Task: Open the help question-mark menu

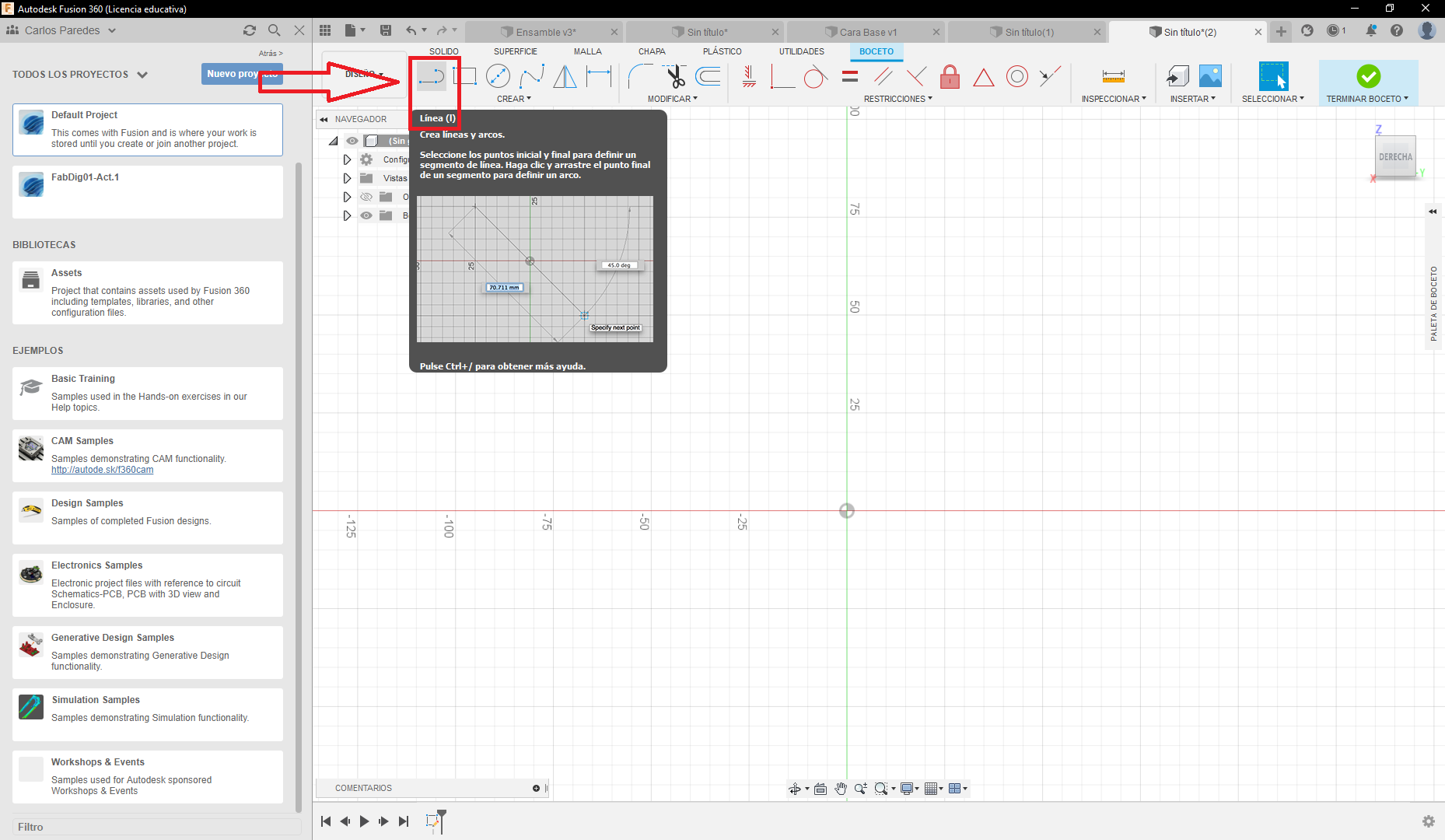Action: [1397, 30]
